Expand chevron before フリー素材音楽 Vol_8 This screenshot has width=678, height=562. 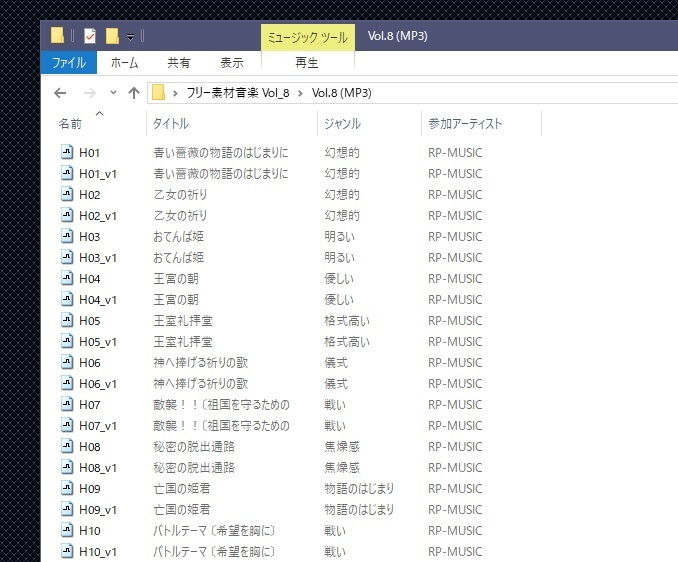point(175,93)
